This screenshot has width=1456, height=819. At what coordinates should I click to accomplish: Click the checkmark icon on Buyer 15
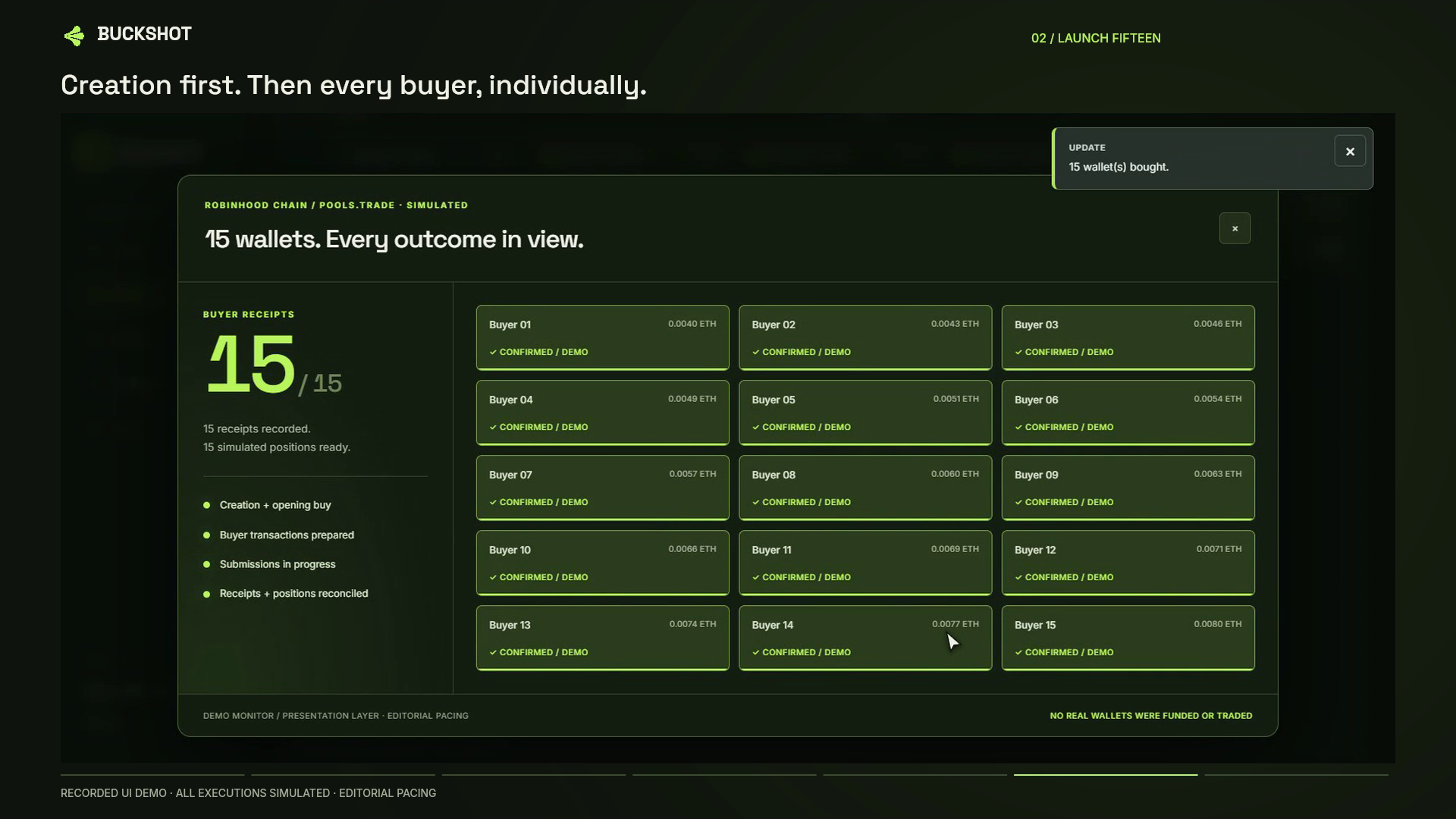tap(1018, 652)
